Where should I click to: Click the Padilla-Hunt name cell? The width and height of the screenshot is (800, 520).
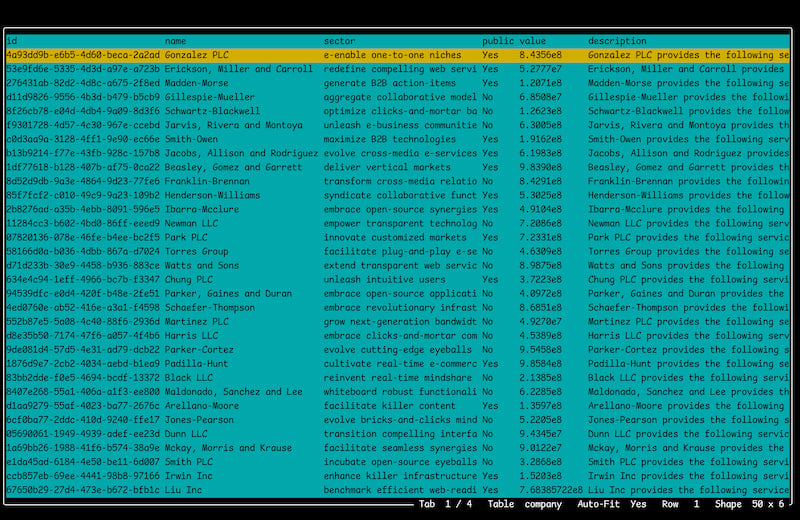[196, 363]
